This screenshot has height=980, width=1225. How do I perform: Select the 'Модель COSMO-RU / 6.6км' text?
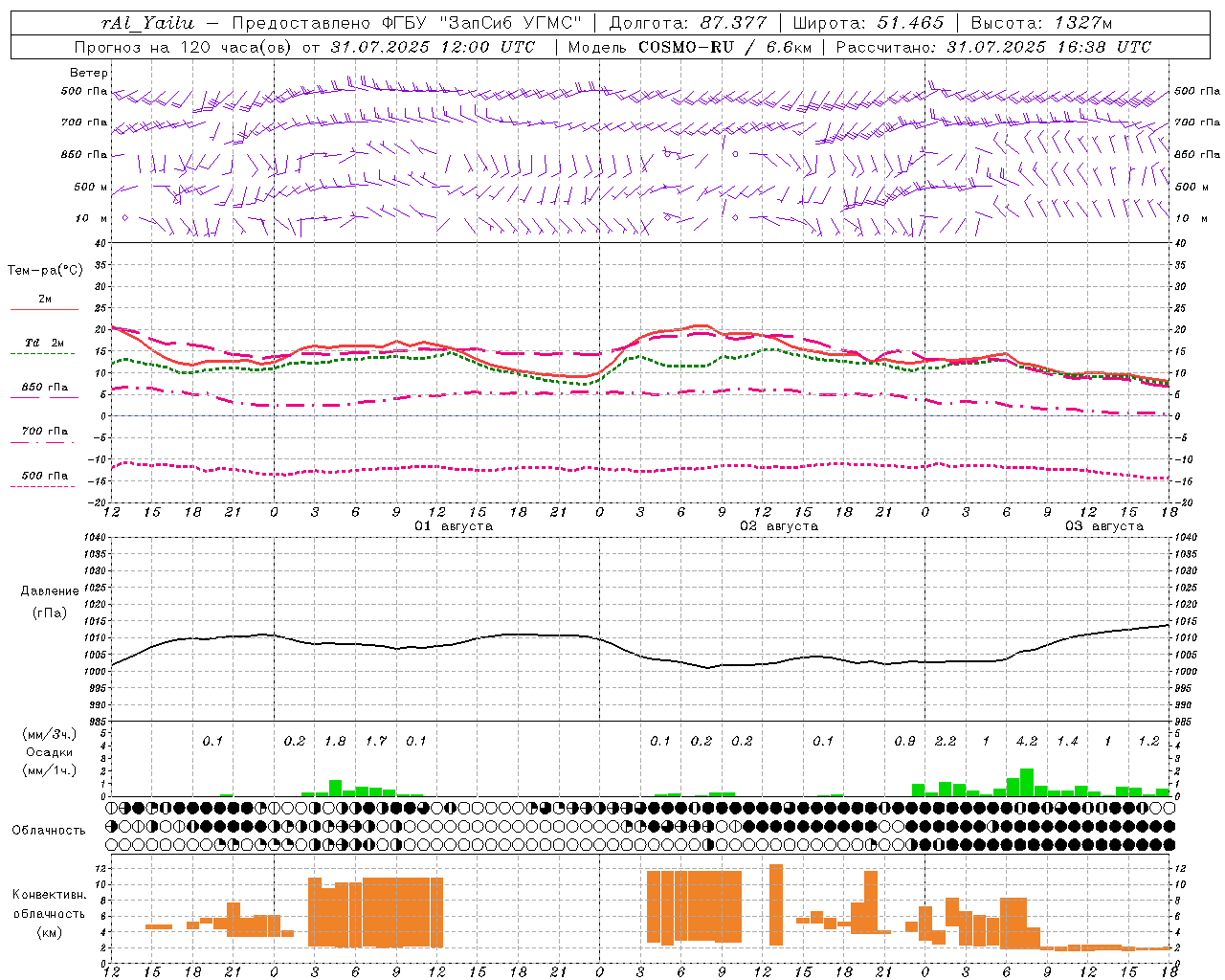coord(690,47)
